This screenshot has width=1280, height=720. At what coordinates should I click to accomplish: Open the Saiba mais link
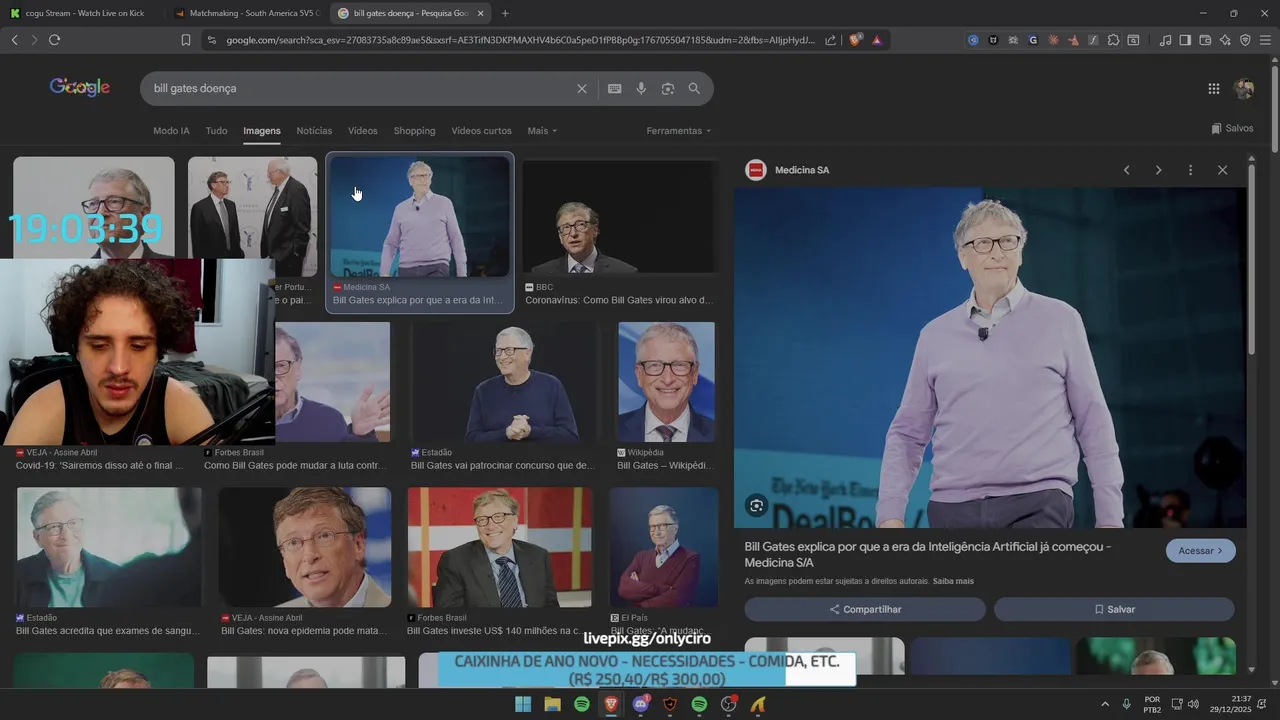coord(953,581)
